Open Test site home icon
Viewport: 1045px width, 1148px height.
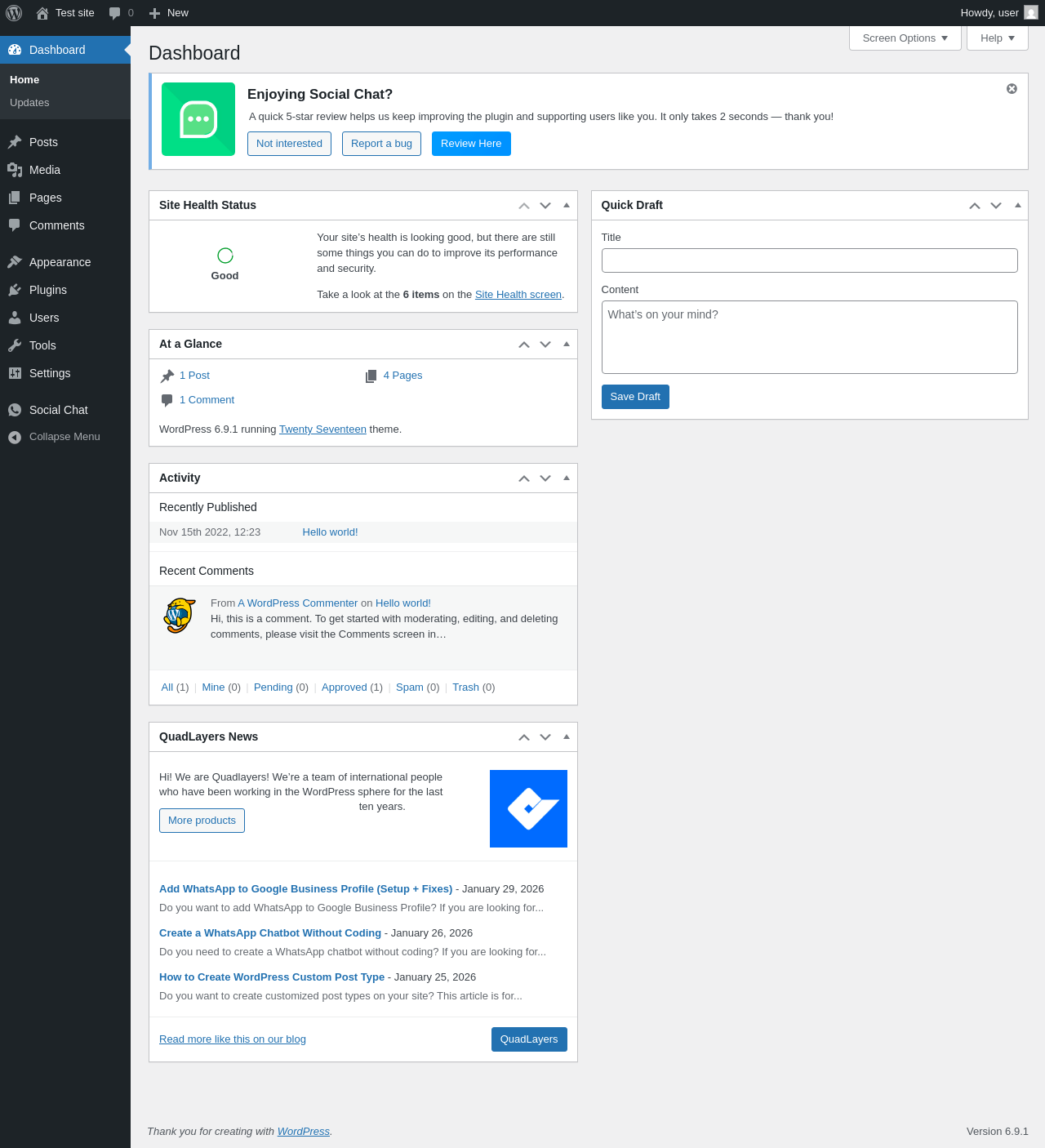42,13
